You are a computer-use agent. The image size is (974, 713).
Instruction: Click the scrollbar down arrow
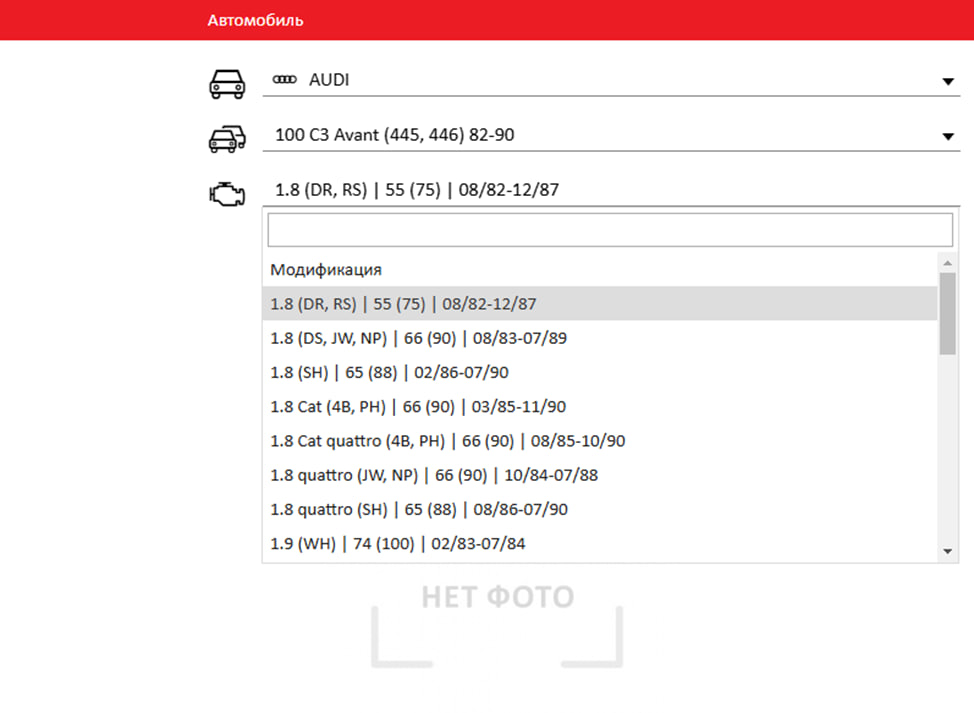947,551
